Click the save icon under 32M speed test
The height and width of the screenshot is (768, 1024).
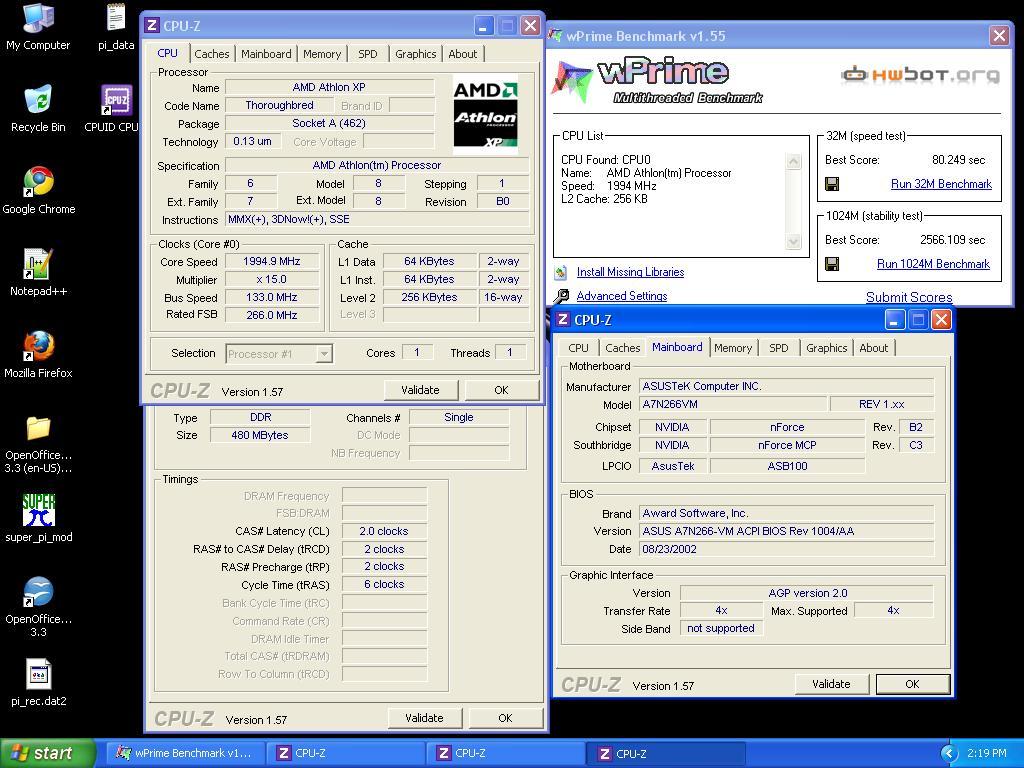[x=832, y=184]
